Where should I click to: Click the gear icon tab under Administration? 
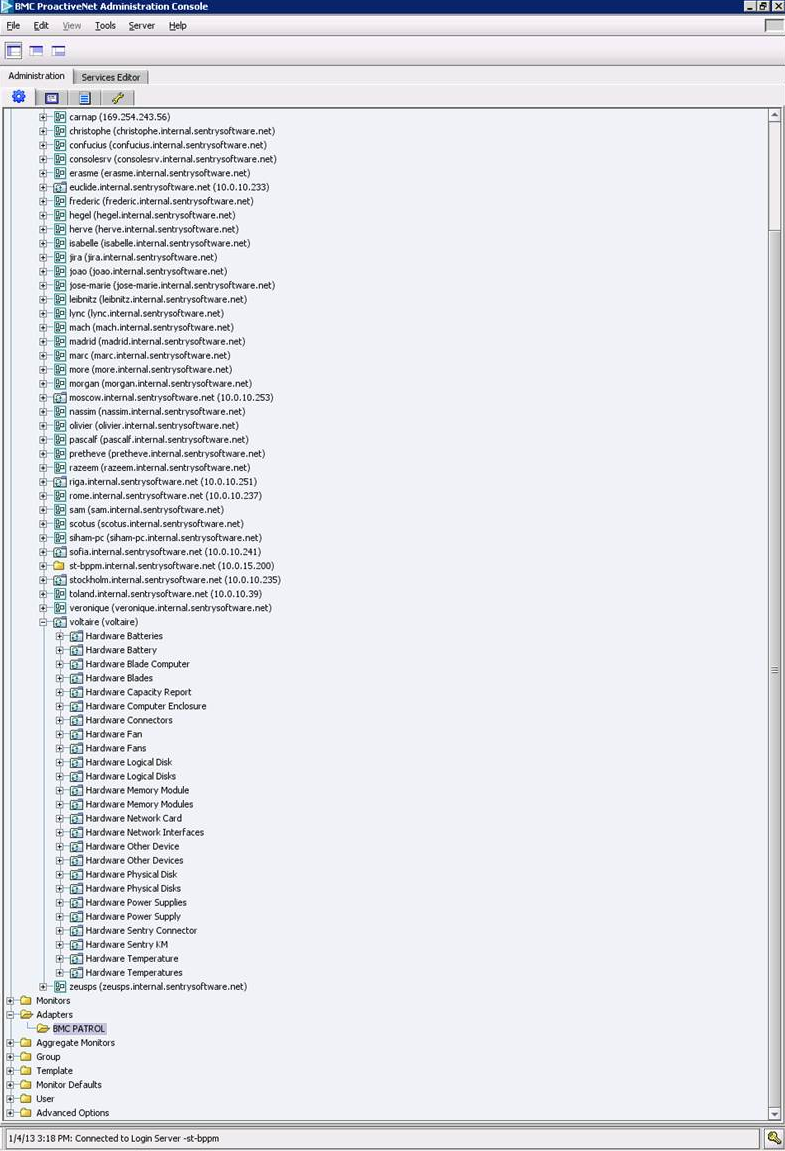[x=18, y=97]
